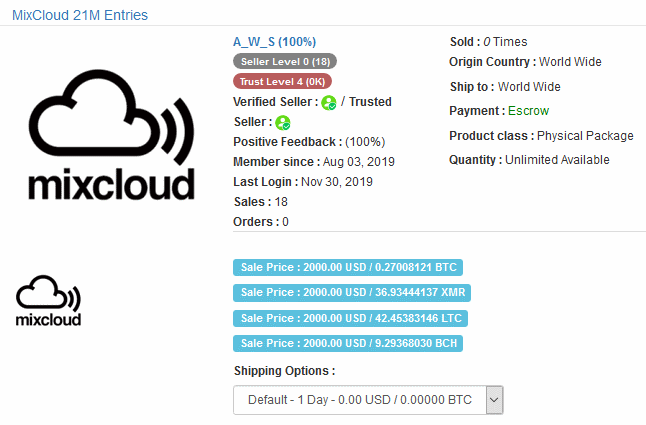Click the Trust Level 4 (0K) badge
The image size is (646, 425).
[282, 82]
